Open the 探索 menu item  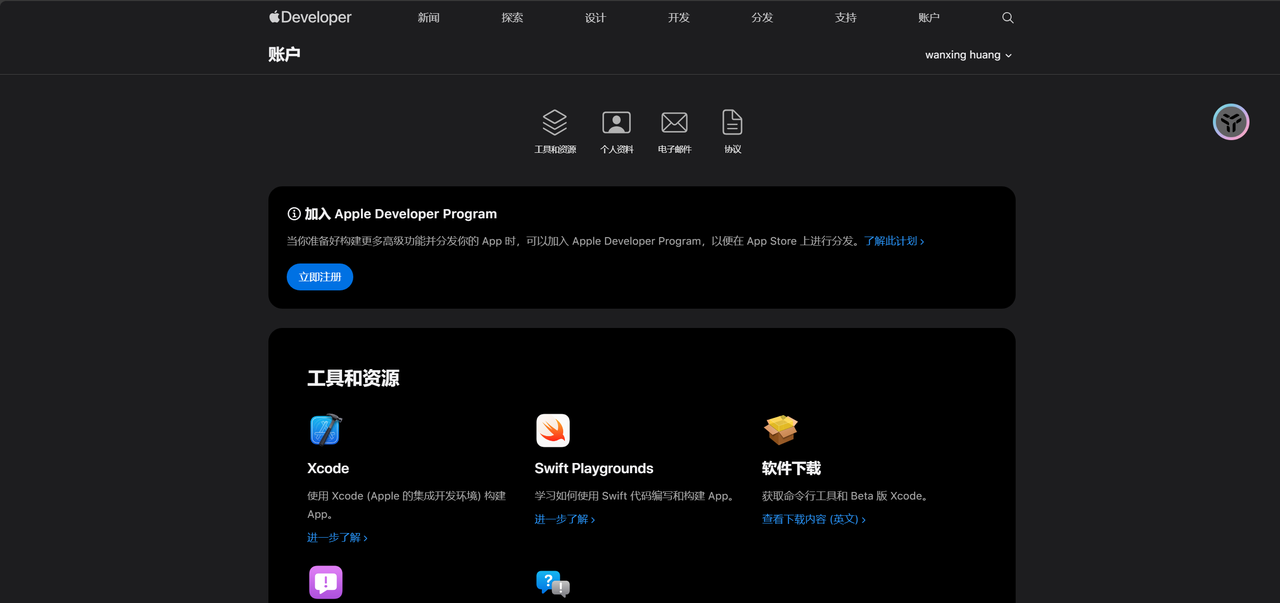[x=512, y=18]
